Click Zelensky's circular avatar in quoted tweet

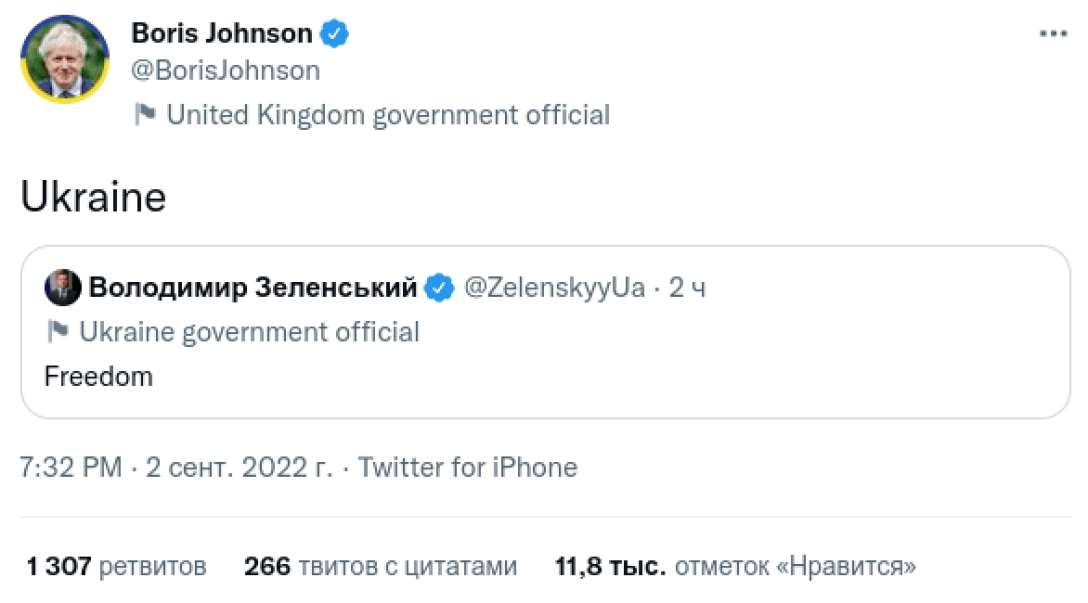click(62, 286)
